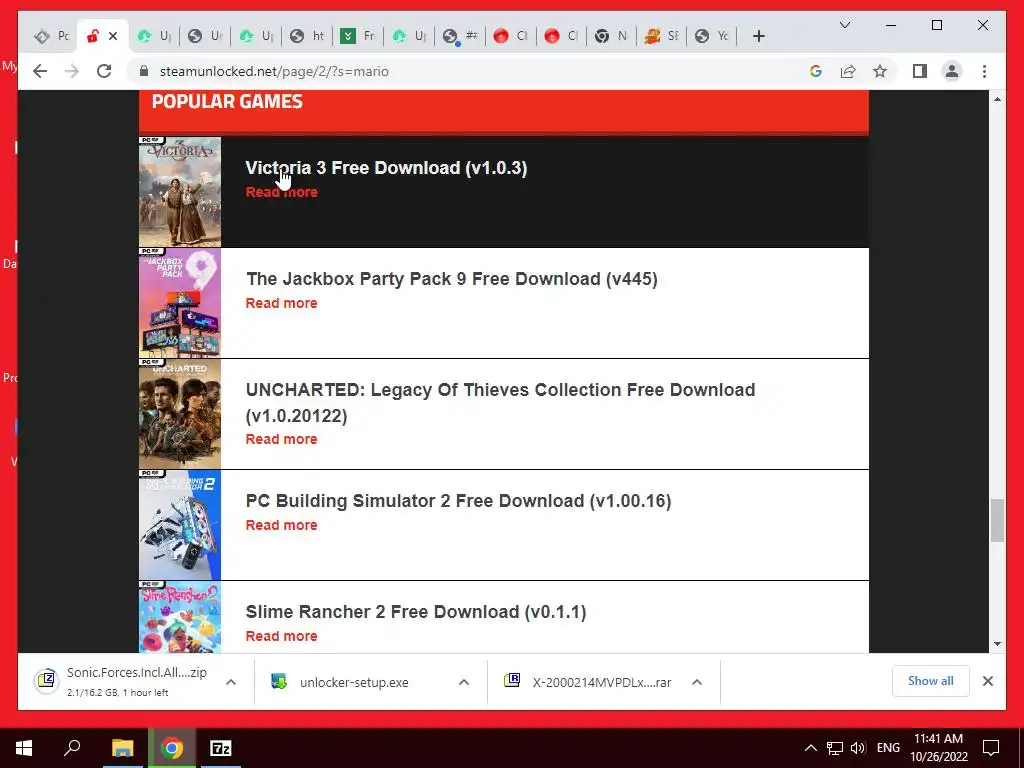Screen dimensions: 1024x768
Task: Open the Slime Rancher 2 thumbnail
Action: click(180, 617)
